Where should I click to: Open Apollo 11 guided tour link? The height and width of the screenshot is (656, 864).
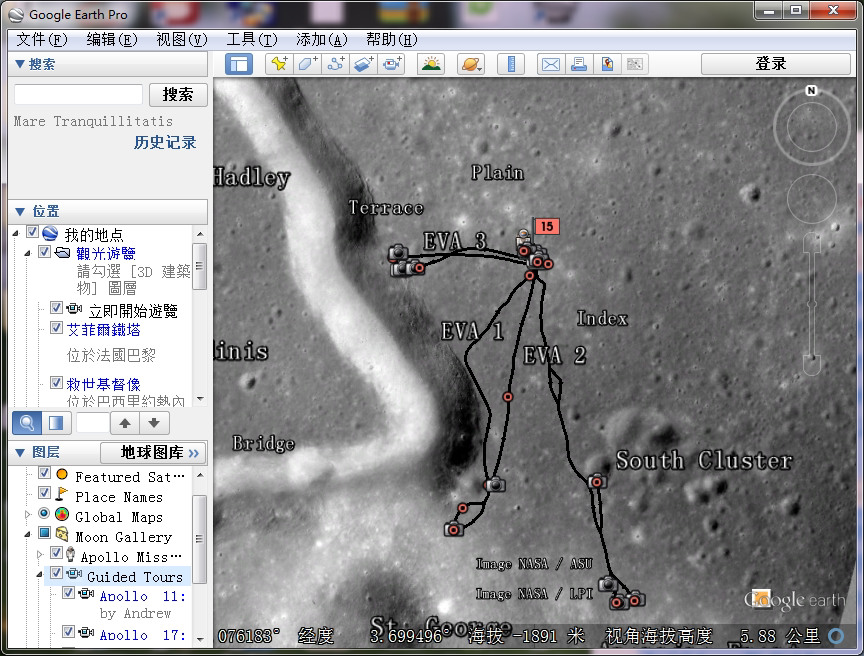tap(143, 596)
